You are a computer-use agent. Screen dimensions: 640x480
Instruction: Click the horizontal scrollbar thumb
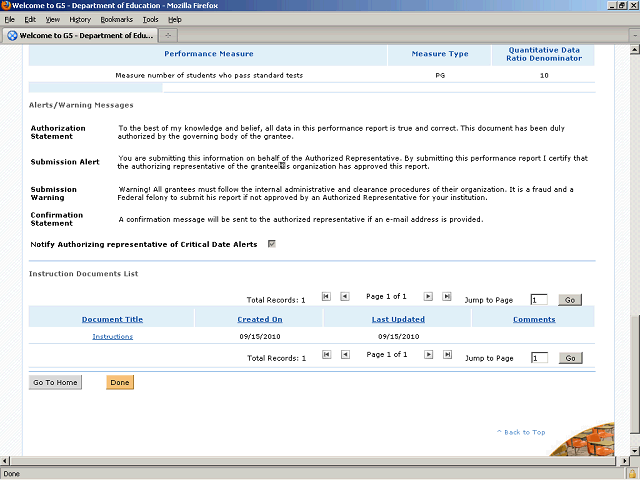[312, 461]
